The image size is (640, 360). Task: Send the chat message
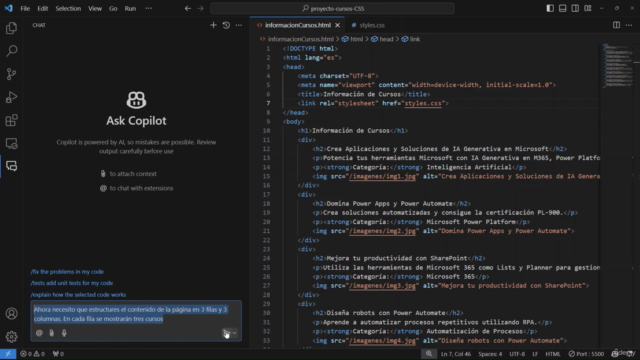click(226, 333)
